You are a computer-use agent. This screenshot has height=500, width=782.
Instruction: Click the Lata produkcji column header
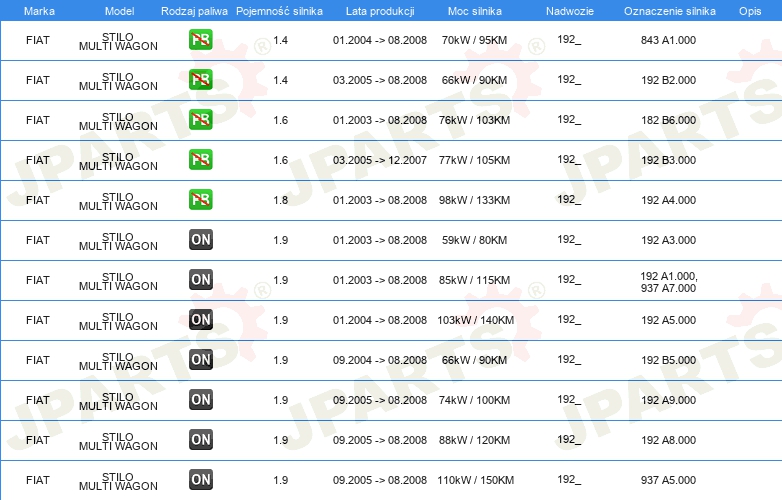[x=380, y=11]
